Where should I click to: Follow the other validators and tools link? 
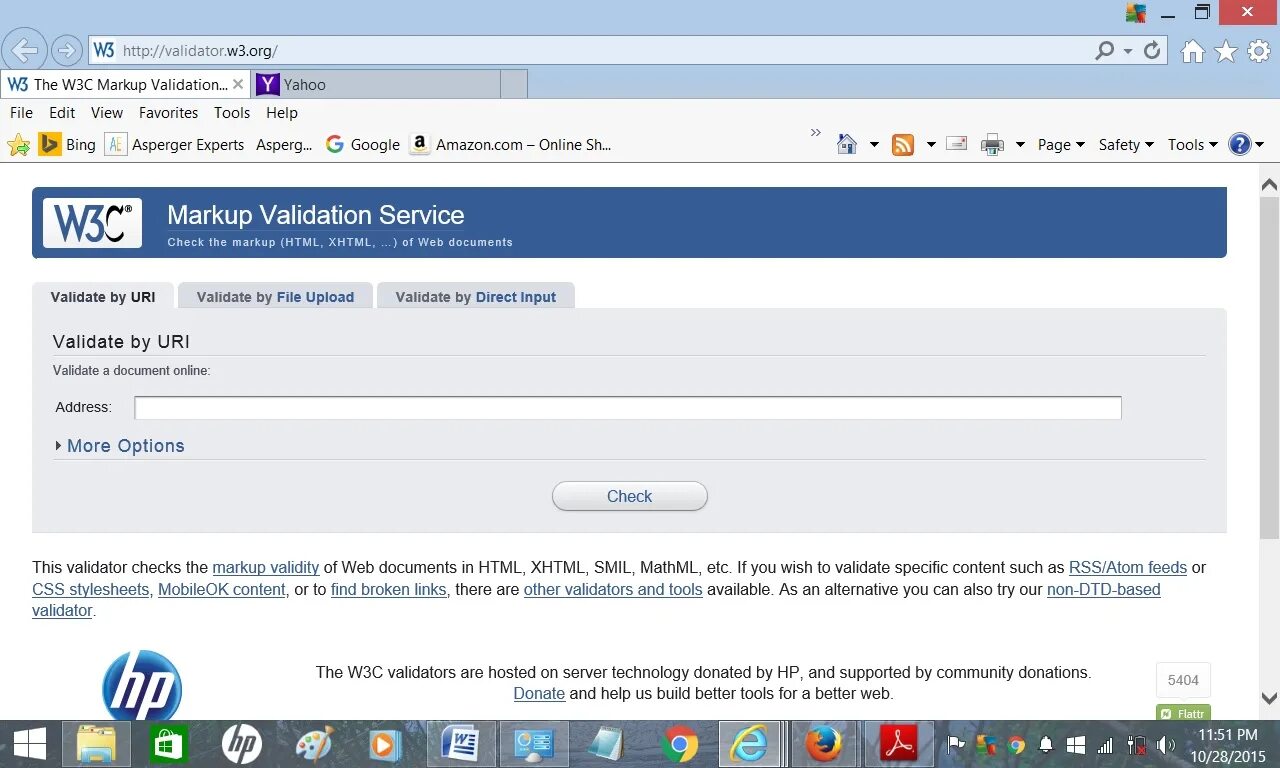613,589
